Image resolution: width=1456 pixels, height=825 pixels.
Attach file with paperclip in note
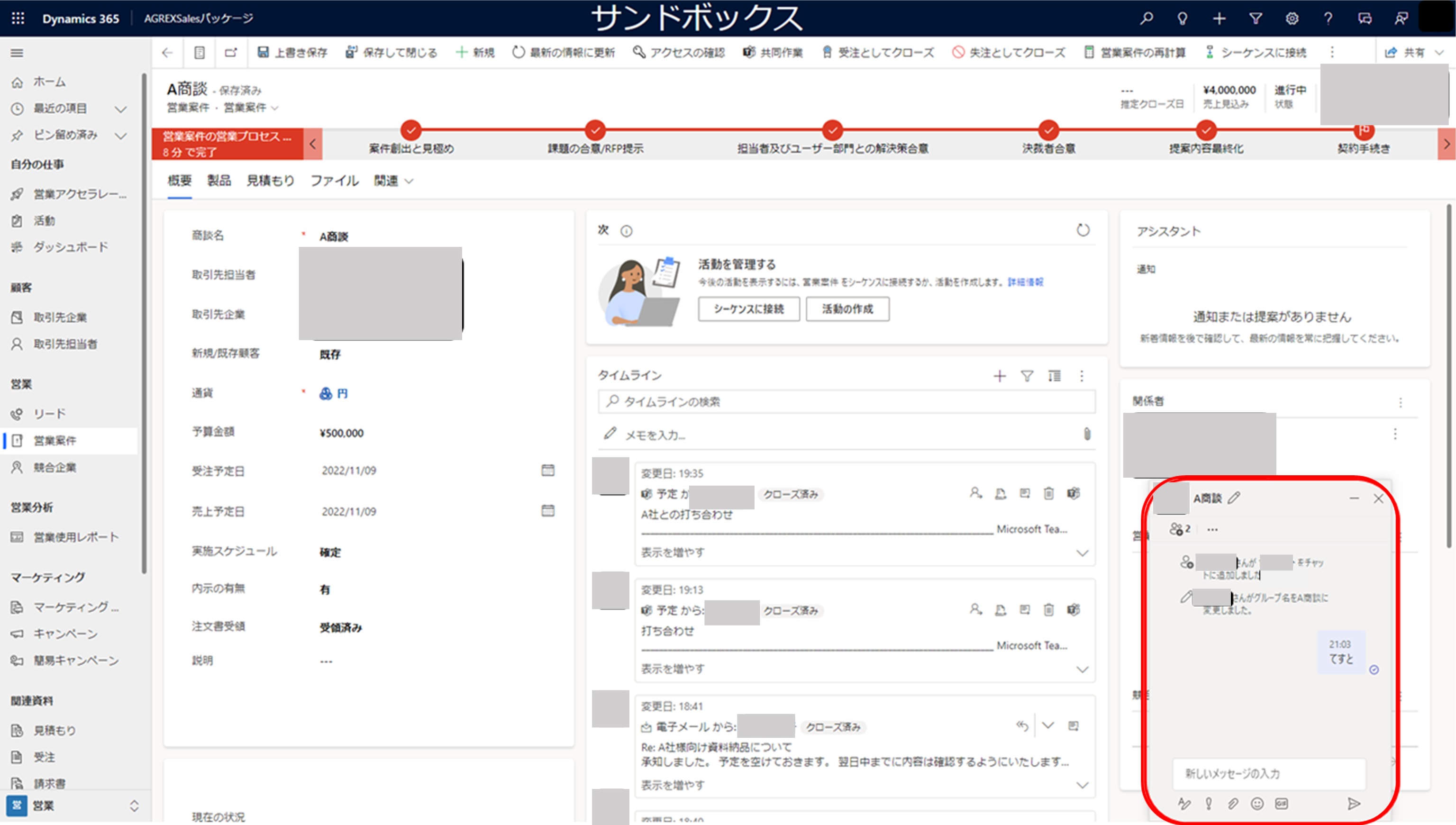(1086, 434)
